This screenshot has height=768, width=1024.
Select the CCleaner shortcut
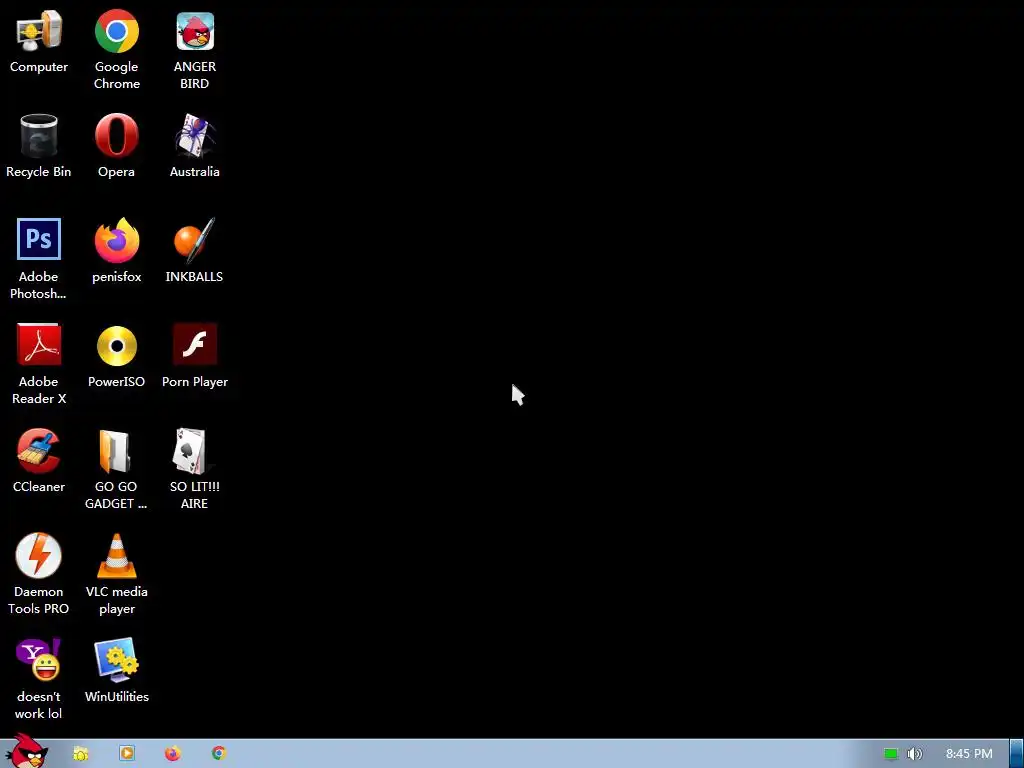pyautogui.click(x=39, y=461)
